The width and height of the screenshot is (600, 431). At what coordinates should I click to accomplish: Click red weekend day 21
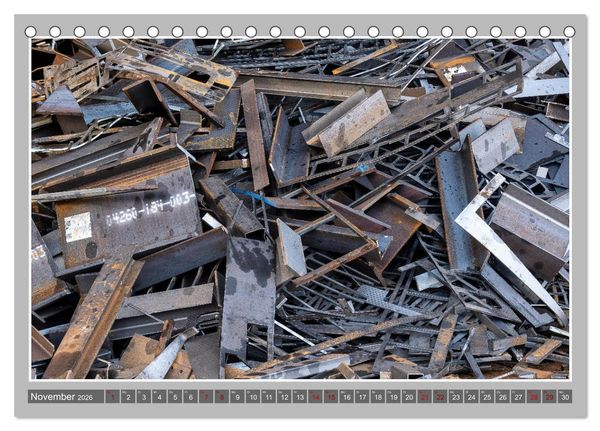[424, 397]
